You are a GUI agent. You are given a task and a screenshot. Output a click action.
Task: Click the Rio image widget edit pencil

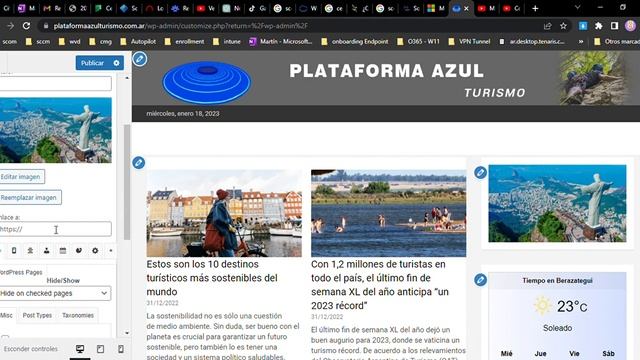[x=480, y=173]
